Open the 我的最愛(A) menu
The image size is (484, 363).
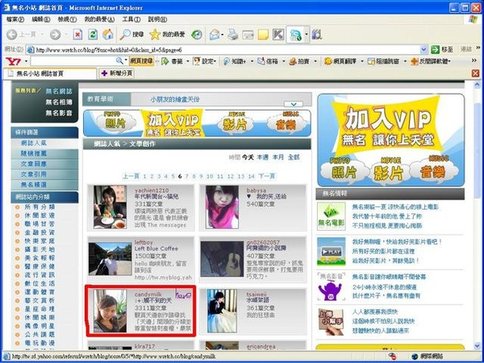coord(99,19)
